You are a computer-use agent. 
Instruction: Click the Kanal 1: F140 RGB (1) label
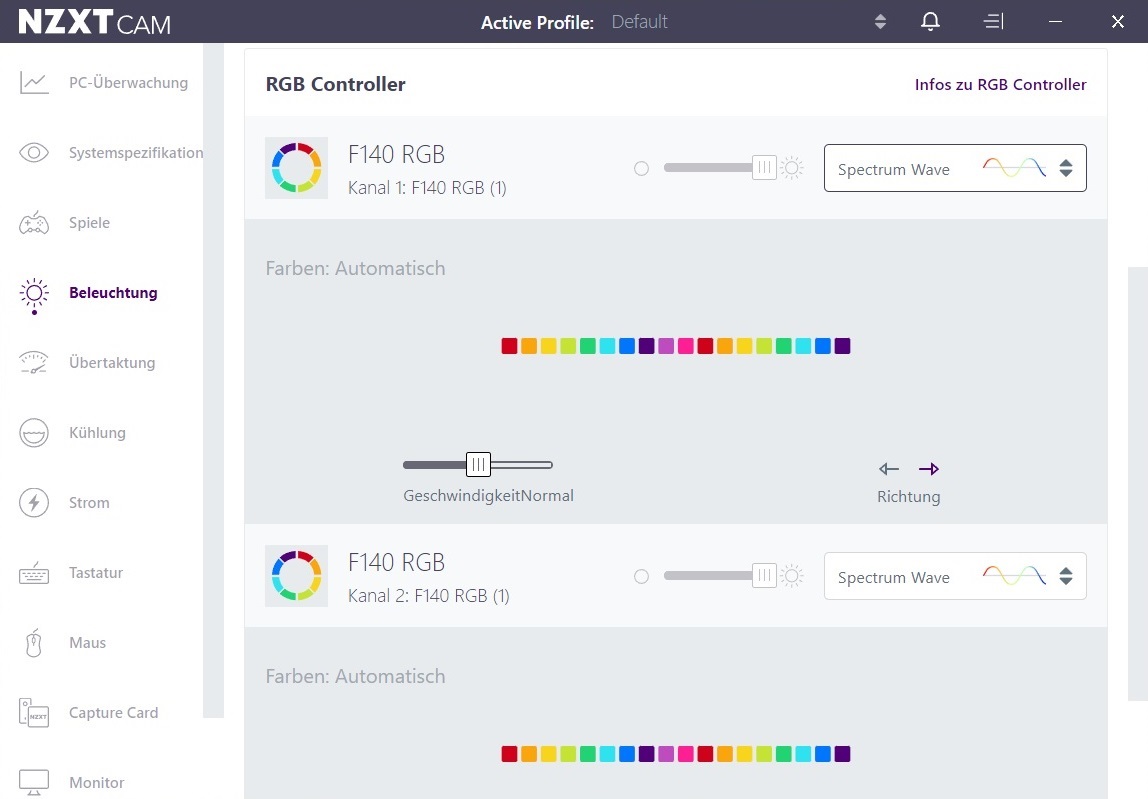click(428, 188)
